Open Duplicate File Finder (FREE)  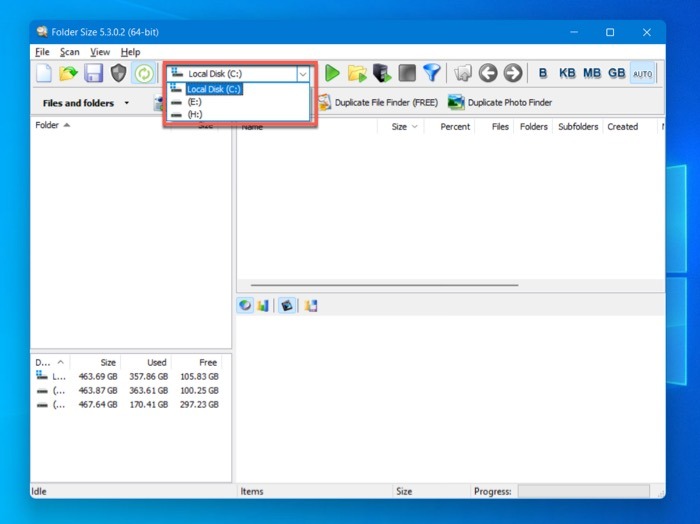click(378, 102)
